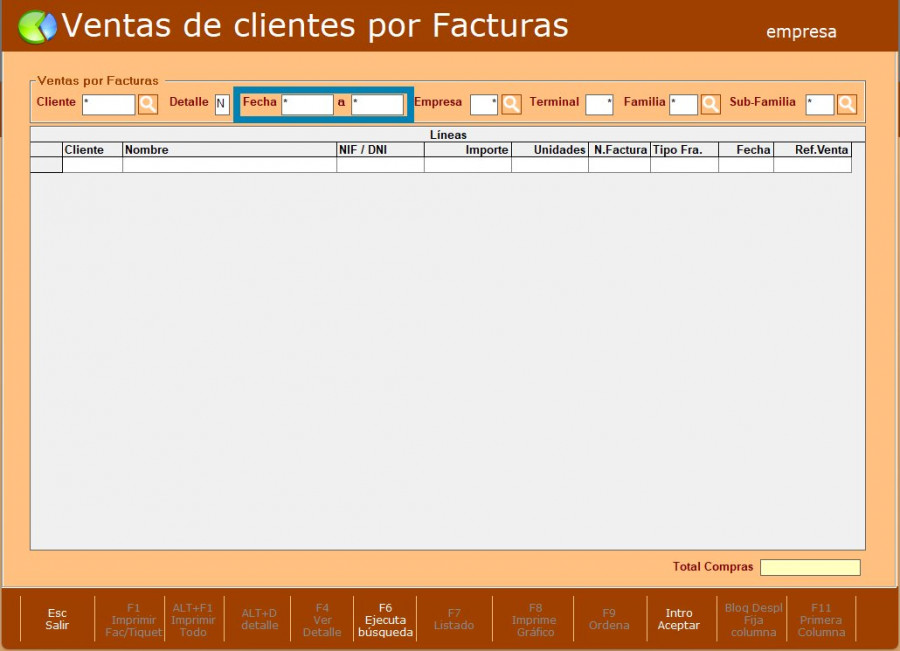
Task: Click the Cliente search magnifier icon
Action: 148,104
